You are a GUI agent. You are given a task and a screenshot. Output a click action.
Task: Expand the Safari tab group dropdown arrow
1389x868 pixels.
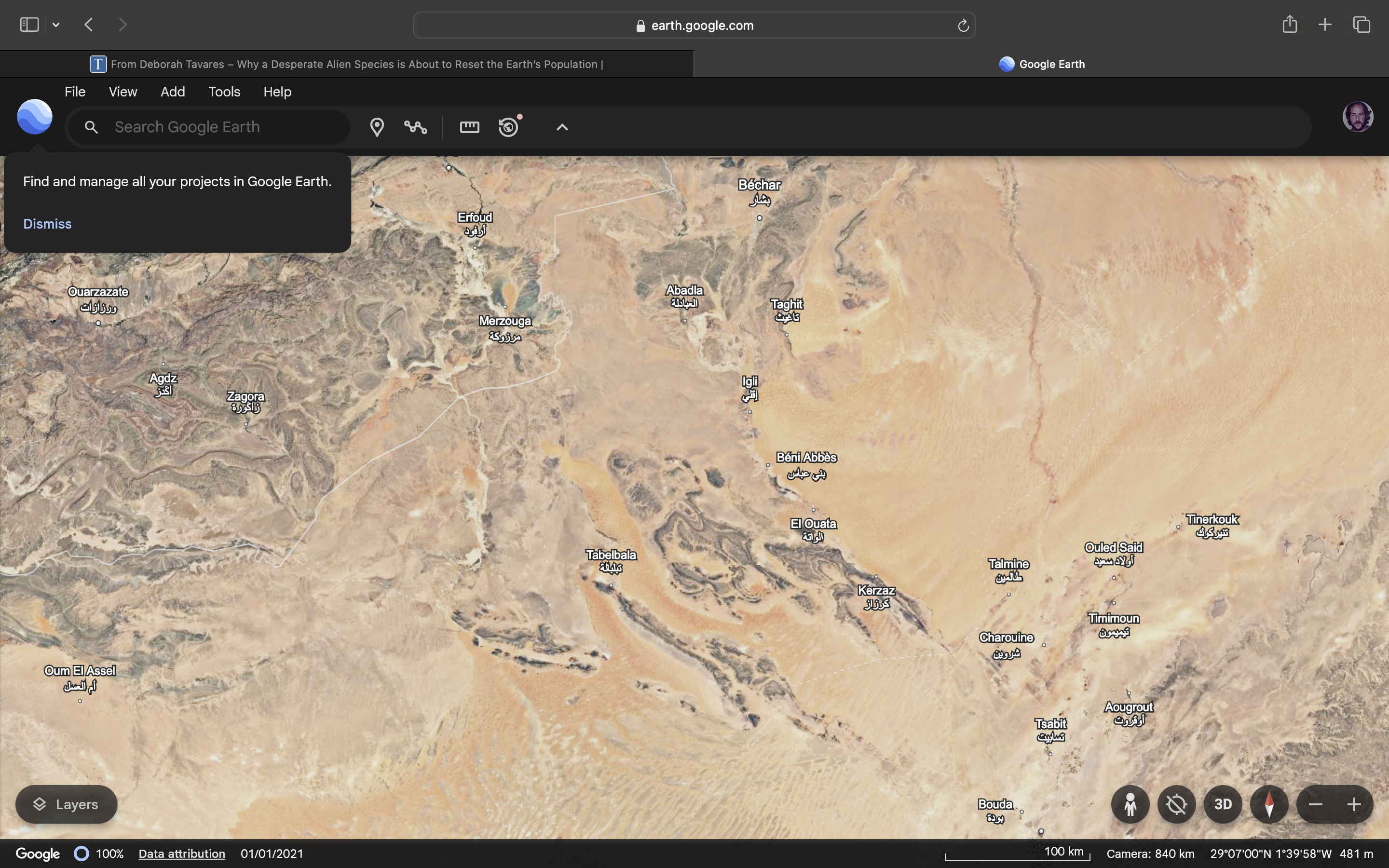pyautogui.click(x=55, y=25)
